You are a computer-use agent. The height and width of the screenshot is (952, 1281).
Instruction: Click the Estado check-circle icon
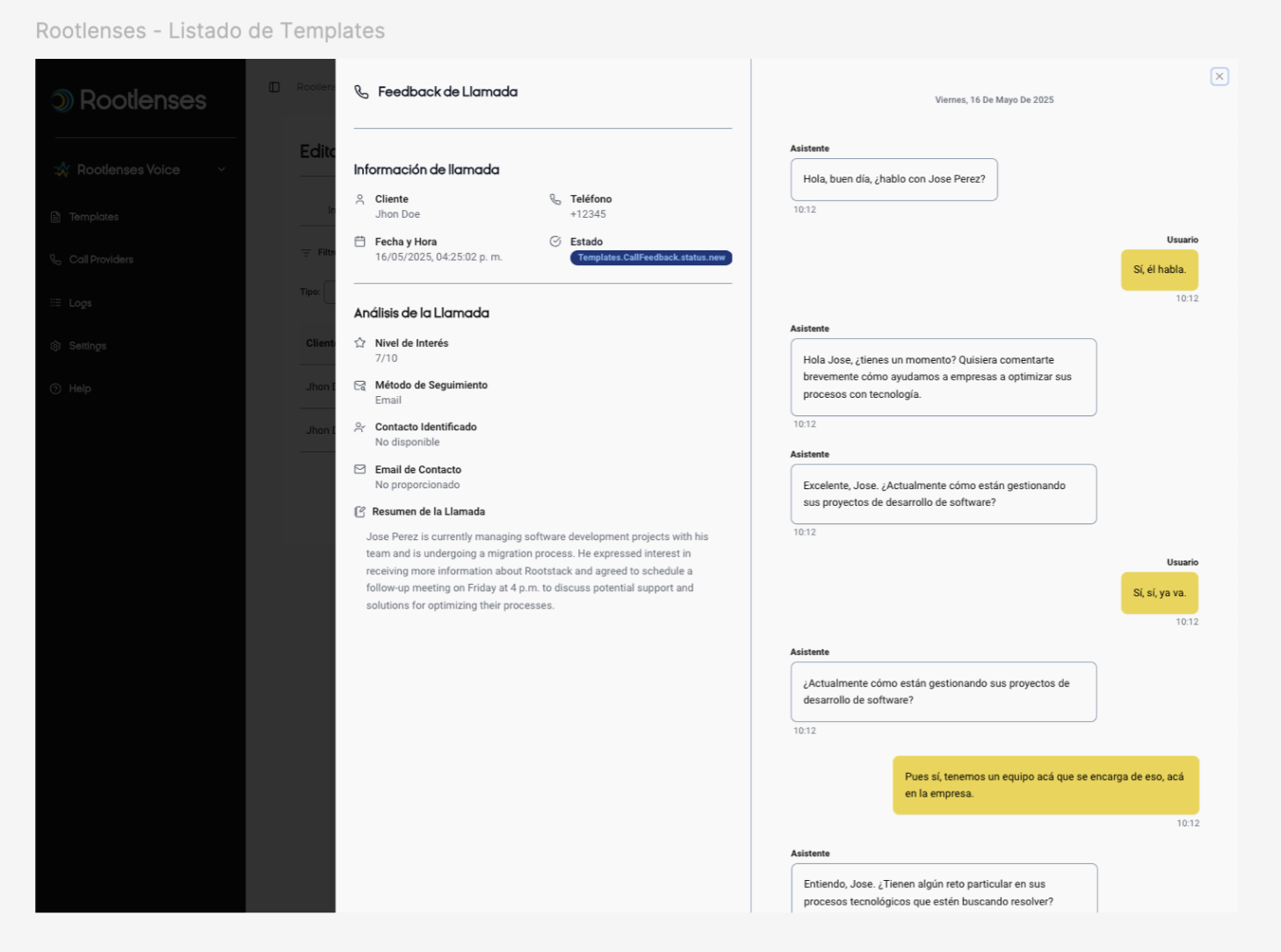[x=555, y=242]
